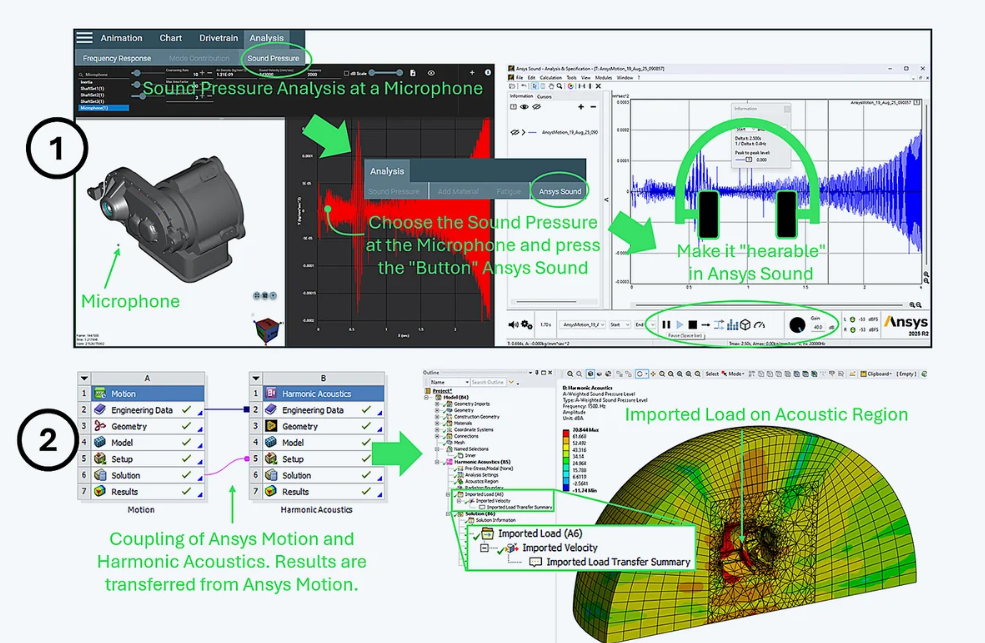Click the Play button in Ansys Sound
This screenshot has width=985, height=643.
679,325
